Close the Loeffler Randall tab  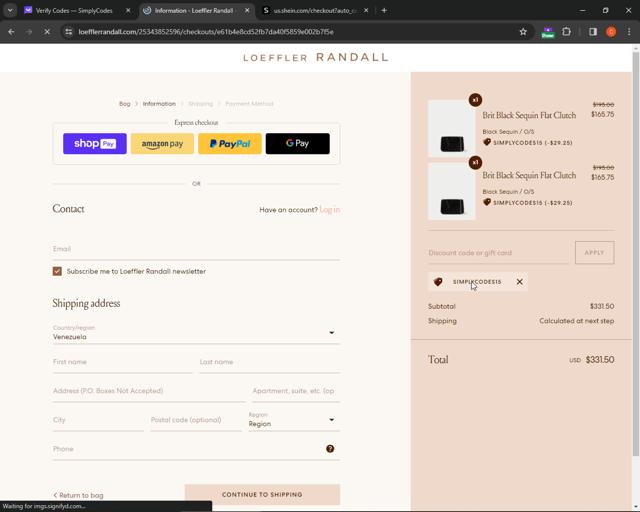[x=247, y=11]
